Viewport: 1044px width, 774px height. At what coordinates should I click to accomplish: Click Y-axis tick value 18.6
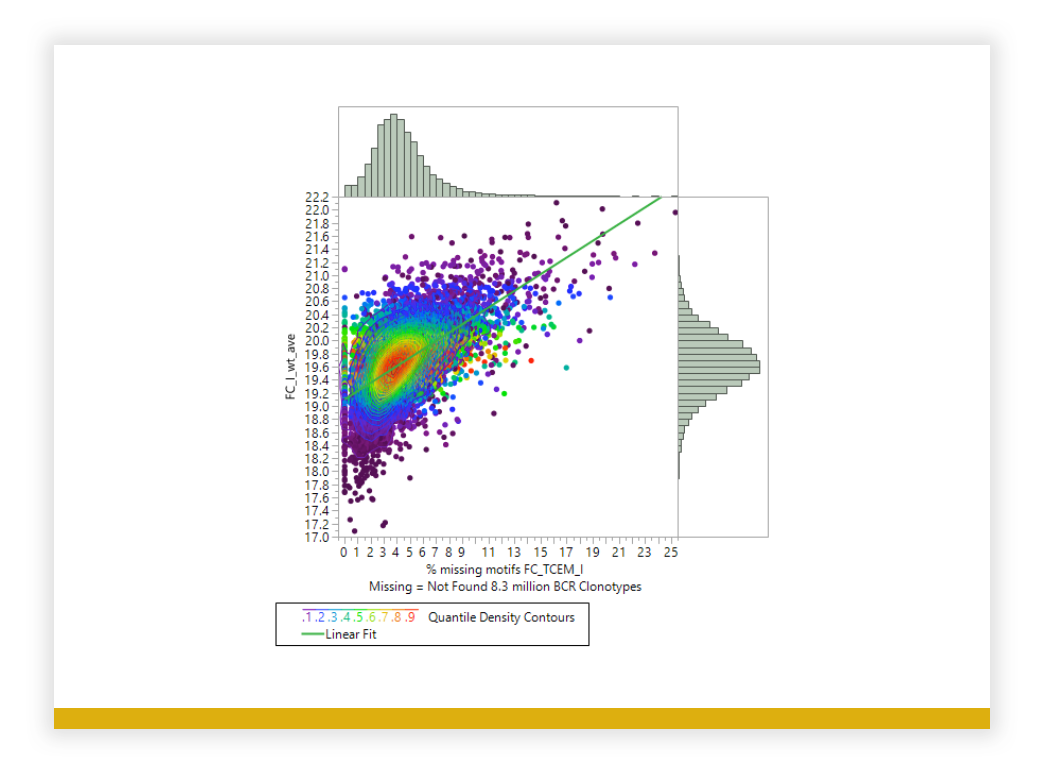click(x=317, y=433)
